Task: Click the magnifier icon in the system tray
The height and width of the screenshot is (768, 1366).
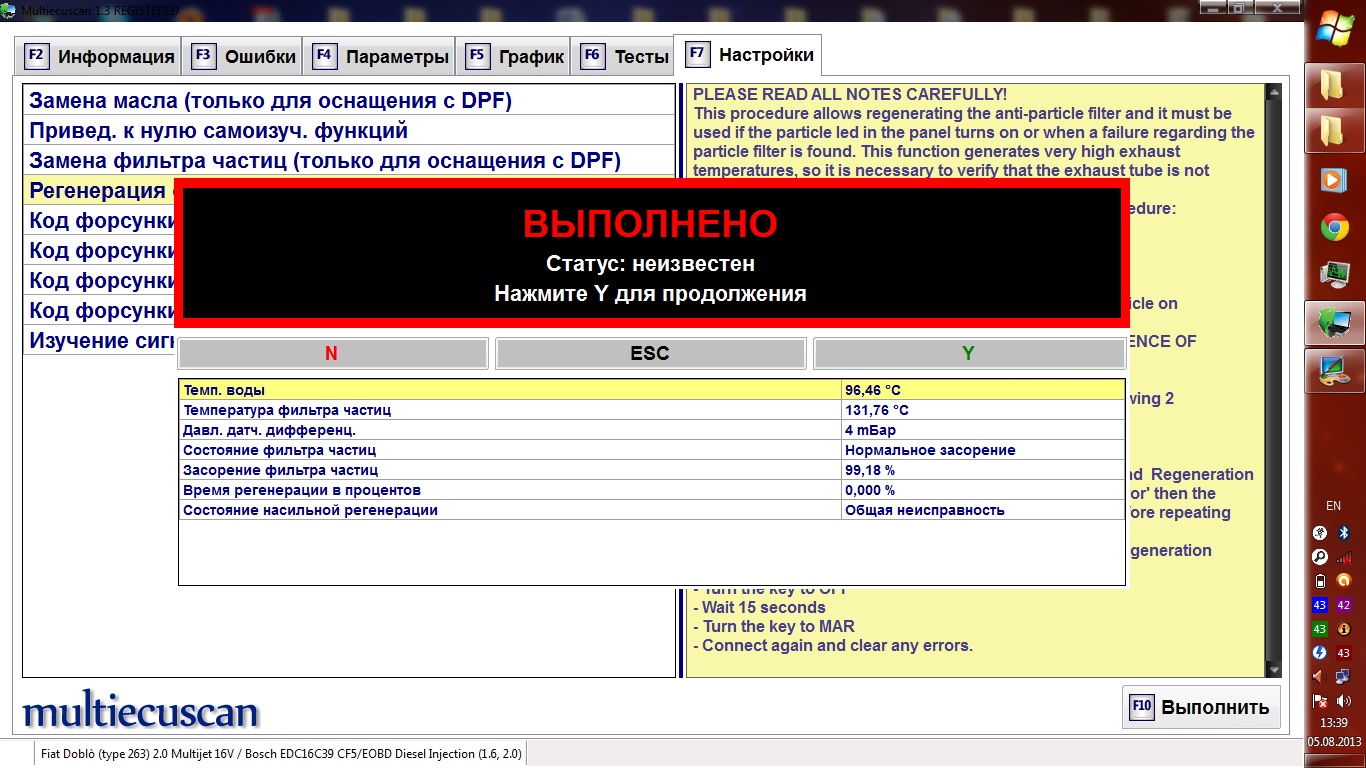Action: click(x=1319, y=557)
